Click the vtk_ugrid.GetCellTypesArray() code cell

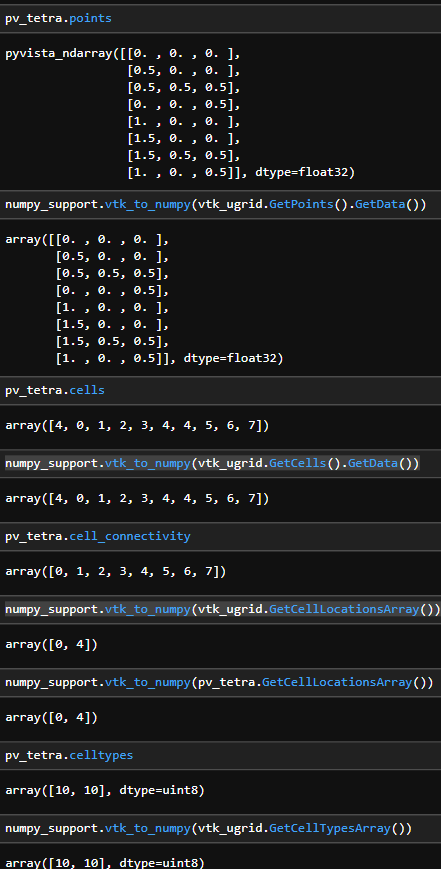point(220,829)
